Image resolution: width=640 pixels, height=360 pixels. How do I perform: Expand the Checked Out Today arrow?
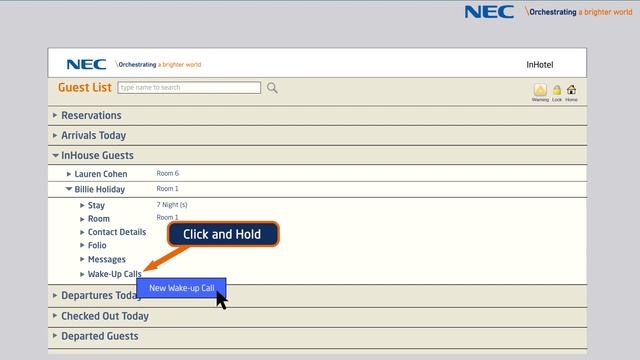coord(55,316)
